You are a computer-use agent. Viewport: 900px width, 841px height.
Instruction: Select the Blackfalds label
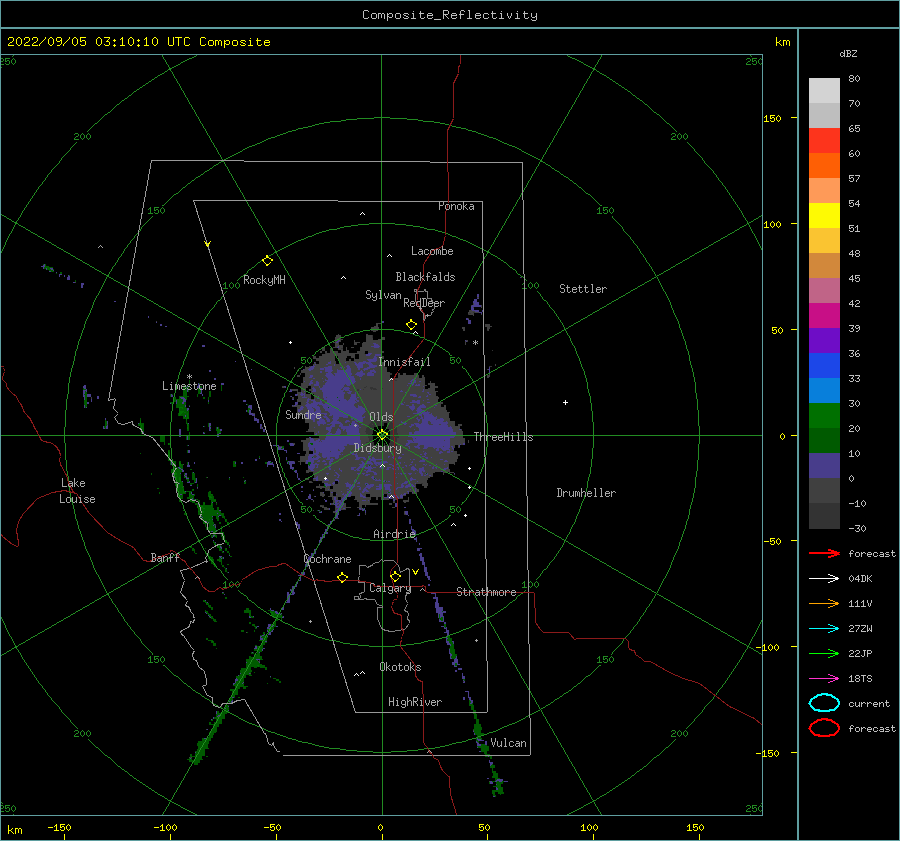coord(425,277)
